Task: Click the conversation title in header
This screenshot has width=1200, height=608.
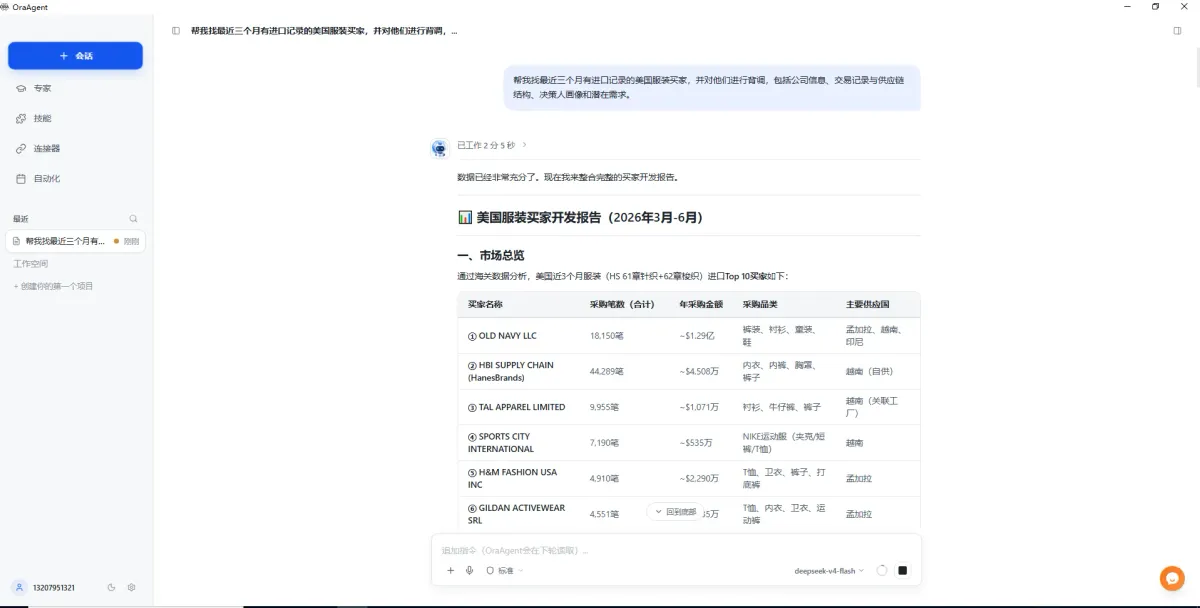Action: tap(324, 31)
